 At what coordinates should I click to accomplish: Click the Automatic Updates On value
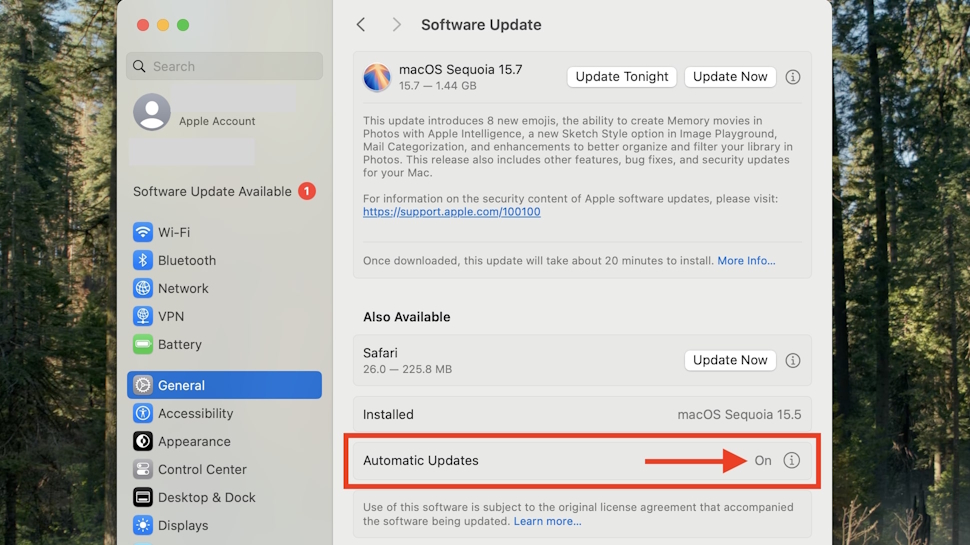tap(763, 460)
